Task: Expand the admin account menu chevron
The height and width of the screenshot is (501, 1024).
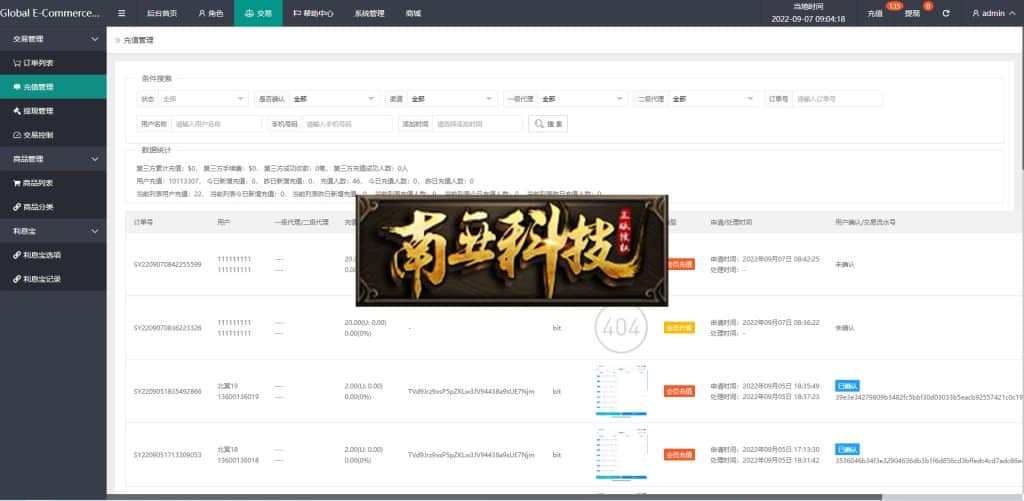Action: pyautogui.click(x=1012, y=13)
